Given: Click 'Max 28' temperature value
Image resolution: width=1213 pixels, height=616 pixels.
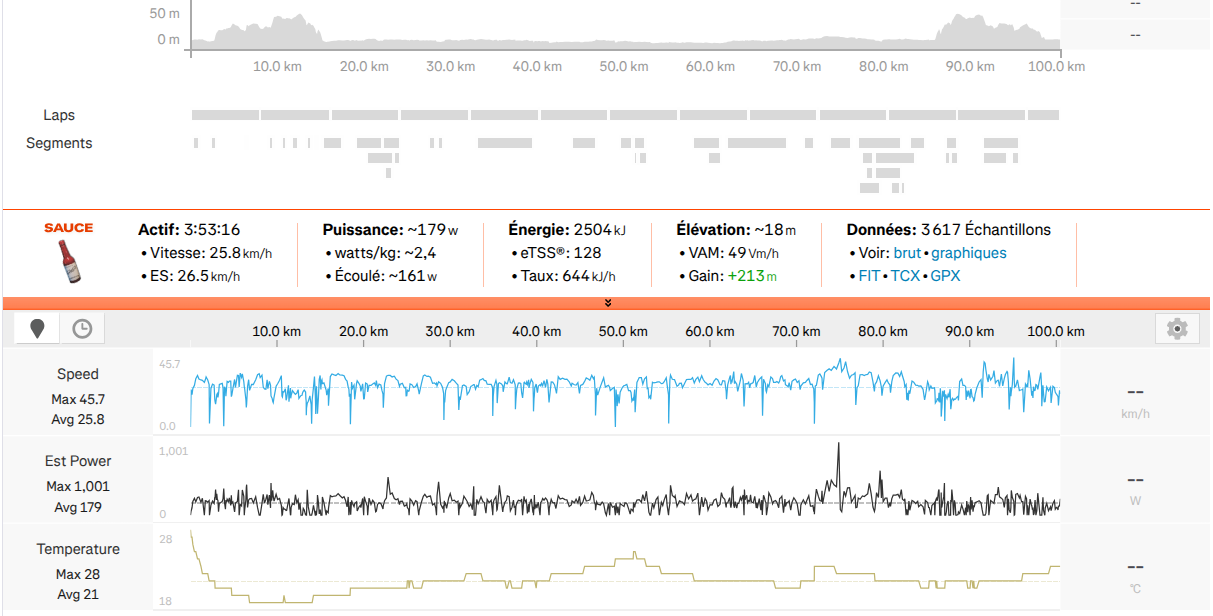Looking at the screenshot, I should tap(78, 574).
